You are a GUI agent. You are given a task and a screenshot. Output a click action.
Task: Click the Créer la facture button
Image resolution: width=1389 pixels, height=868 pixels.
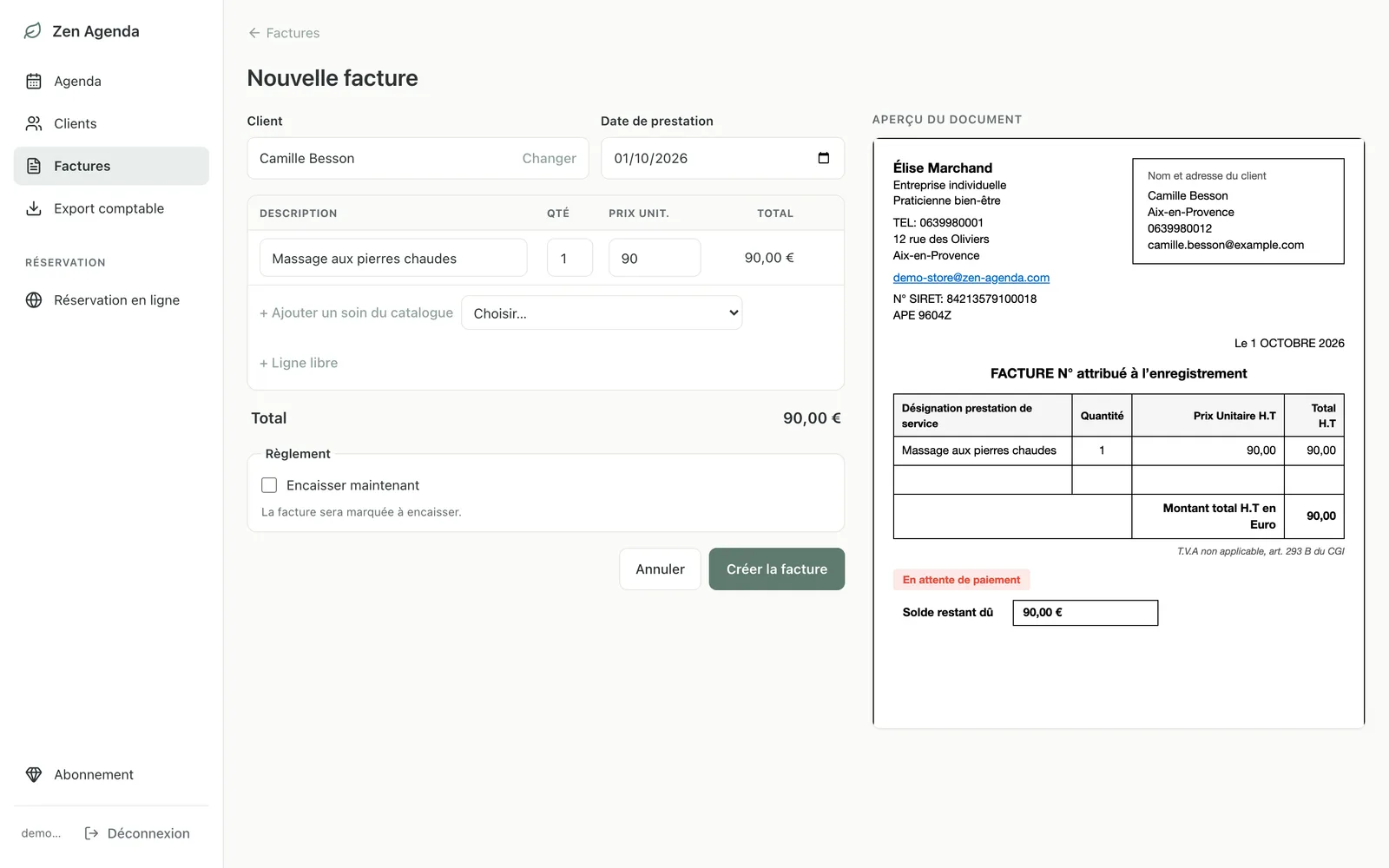point(777,569)
